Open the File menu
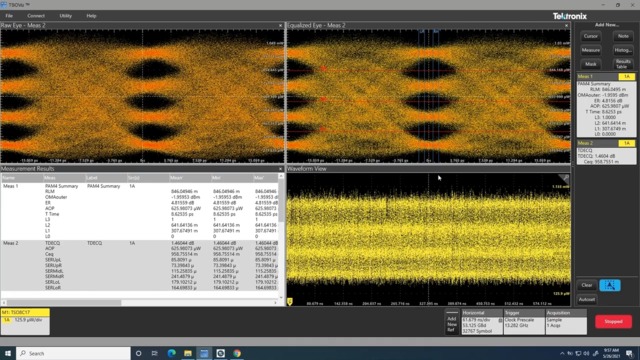Screen dimensions: 640x360 click(9, 16)
